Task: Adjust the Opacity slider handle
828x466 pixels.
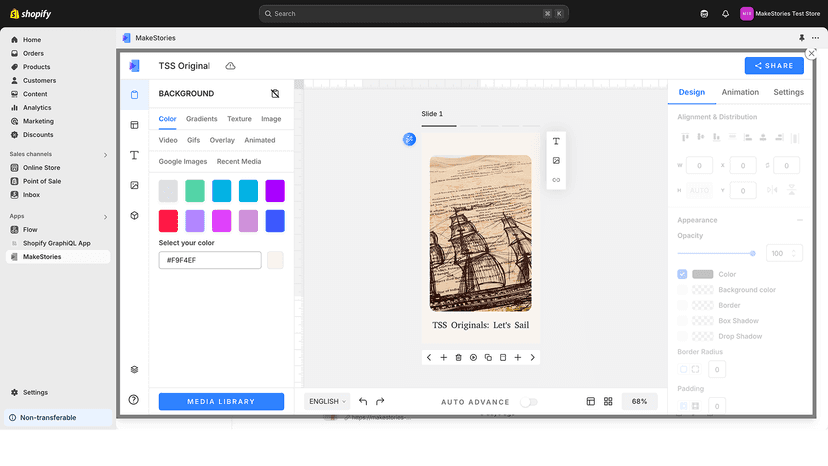Action: (752, 254)
